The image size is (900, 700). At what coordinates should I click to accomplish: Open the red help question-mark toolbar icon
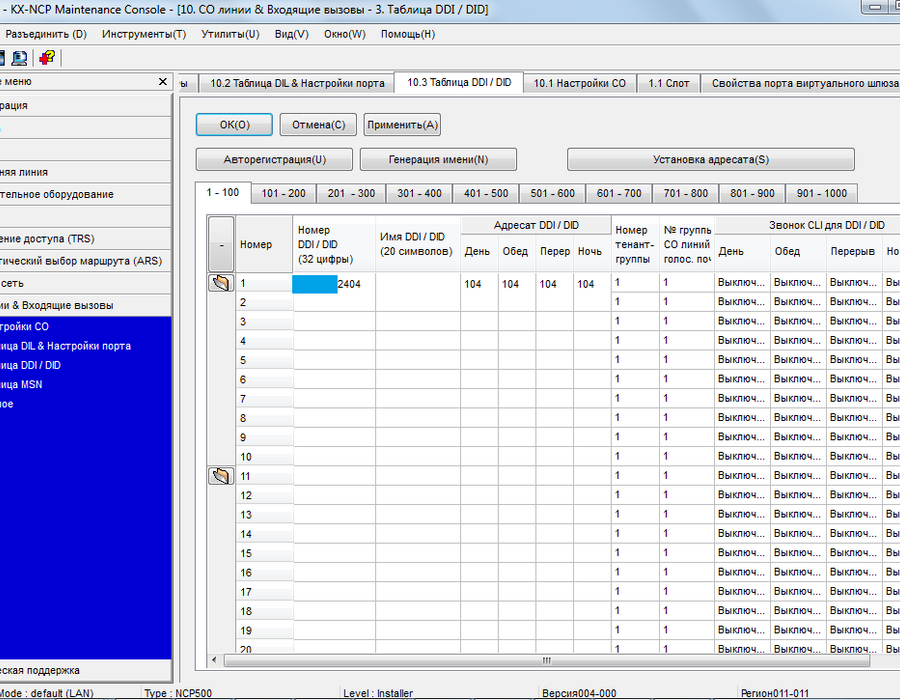coord(46,58)
